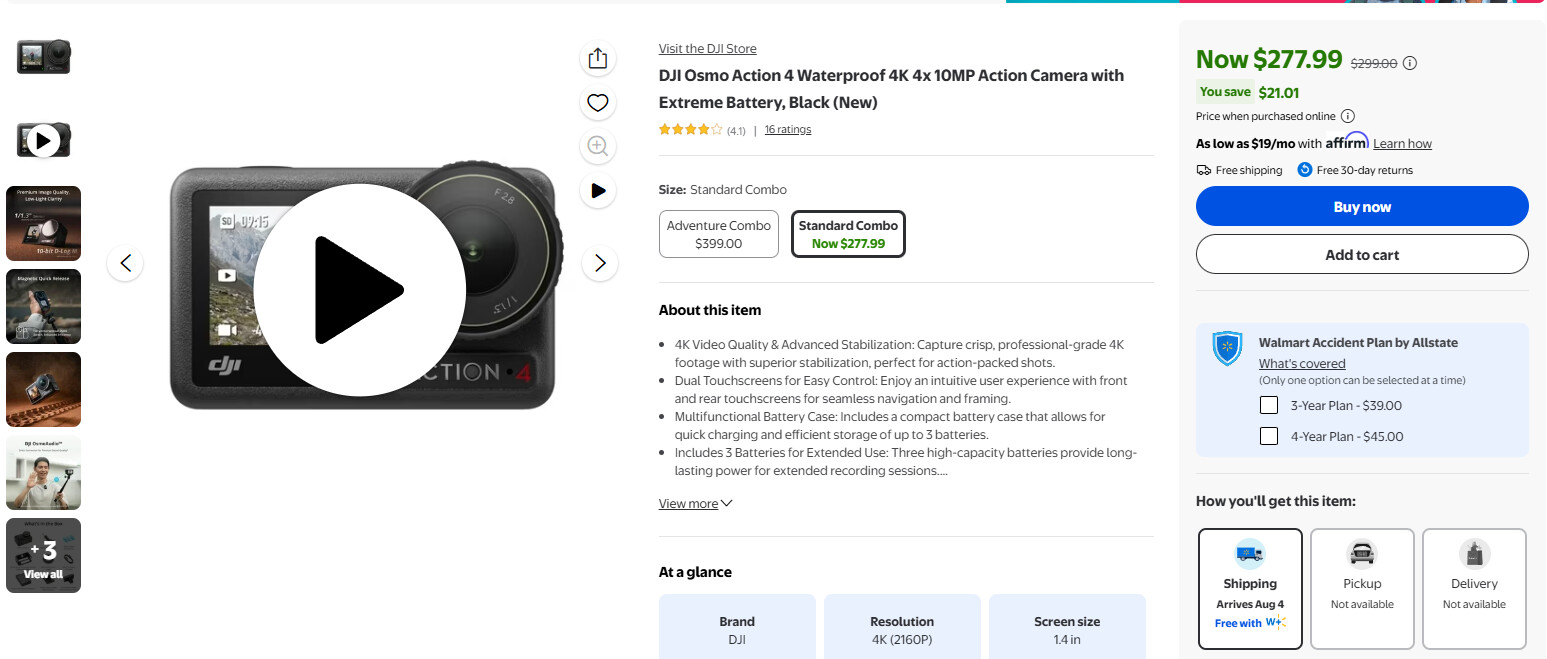Click the share icon above the product image
Image resolution: width=1547 pixels, height=659 pixels.
(598, 59)
